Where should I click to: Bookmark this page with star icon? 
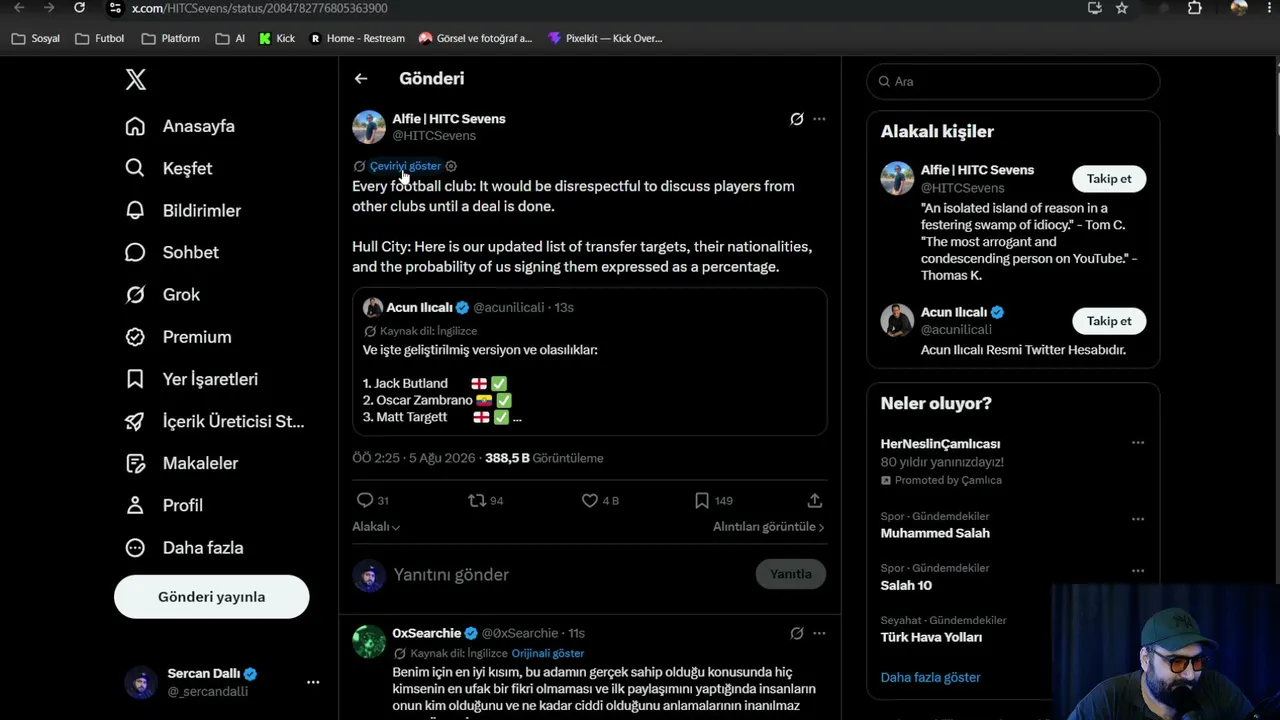pyautogui.click(x=1122, y=8)
